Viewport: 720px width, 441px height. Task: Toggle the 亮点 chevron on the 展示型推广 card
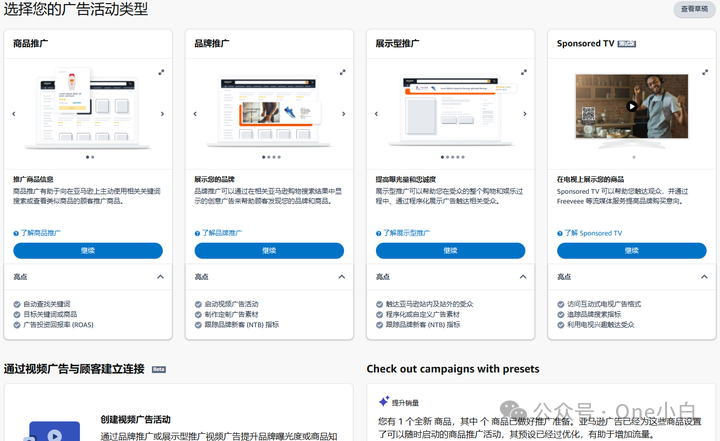tap(523, 277)
